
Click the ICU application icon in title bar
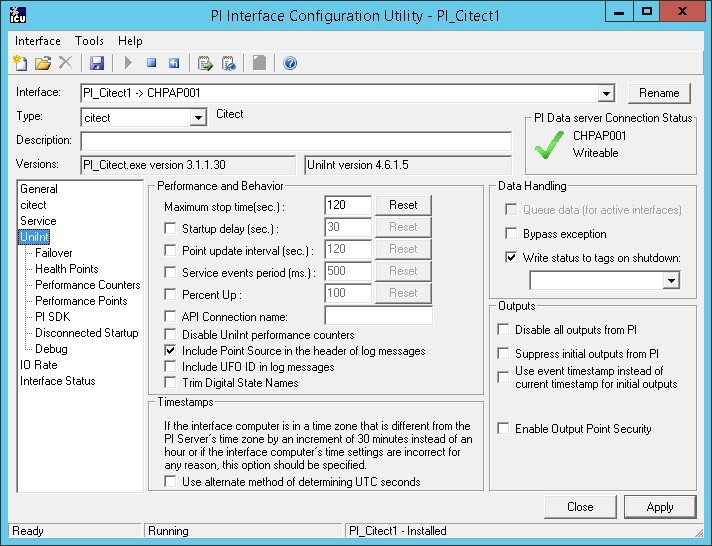[x=18, y=15]
